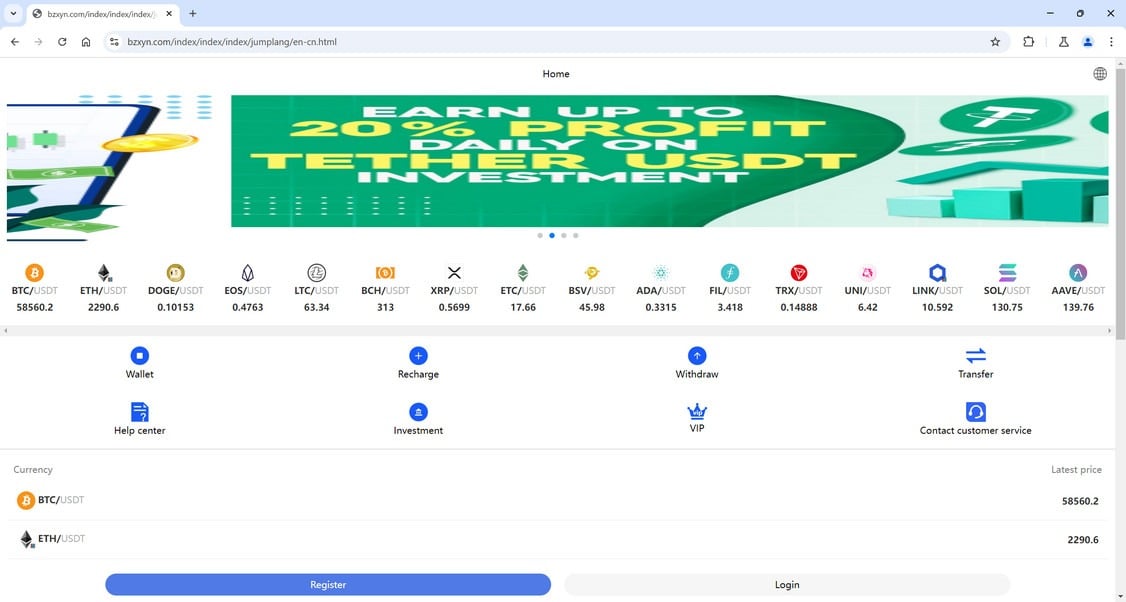Screen dimensions: 1126x602
Task: Click the Login button
Action: 787,585
